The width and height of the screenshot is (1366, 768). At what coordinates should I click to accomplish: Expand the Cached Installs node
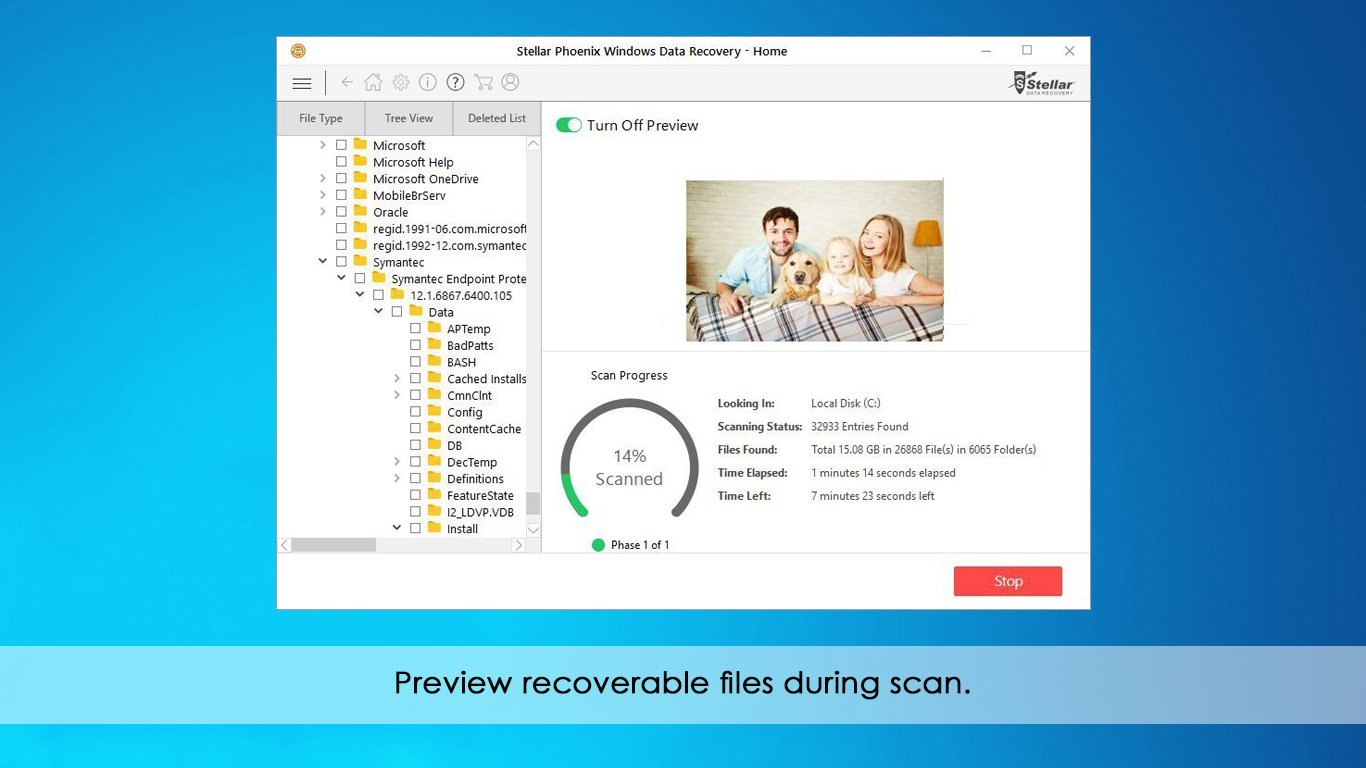tap(397, 378)
